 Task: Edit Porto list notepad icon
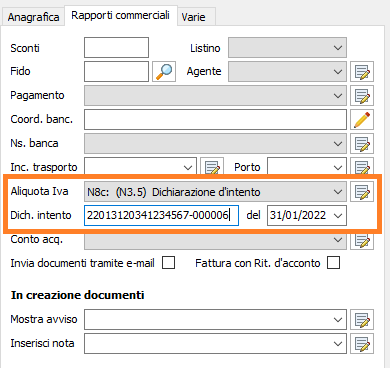(x=362, y=166)
